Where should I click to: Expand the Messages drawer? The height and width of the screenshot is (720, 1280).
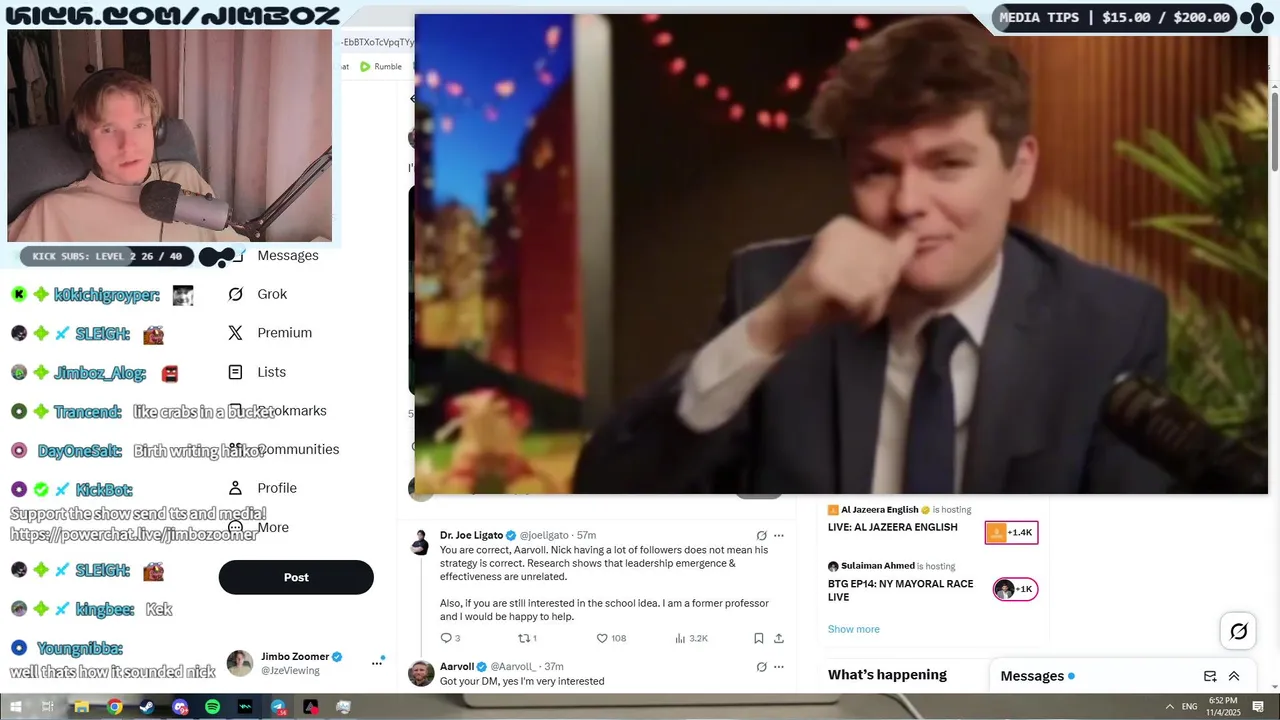click(1234, 676)
